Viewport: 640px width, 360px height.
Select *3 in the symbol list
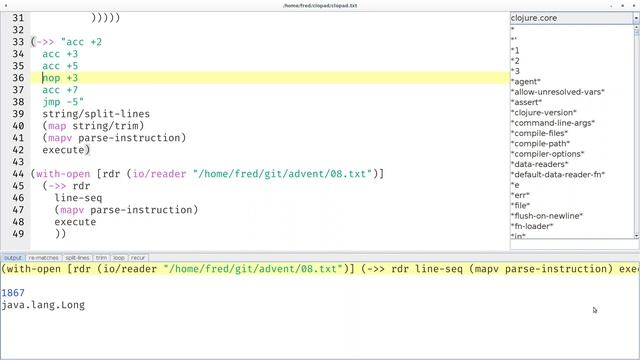(515, 71)
